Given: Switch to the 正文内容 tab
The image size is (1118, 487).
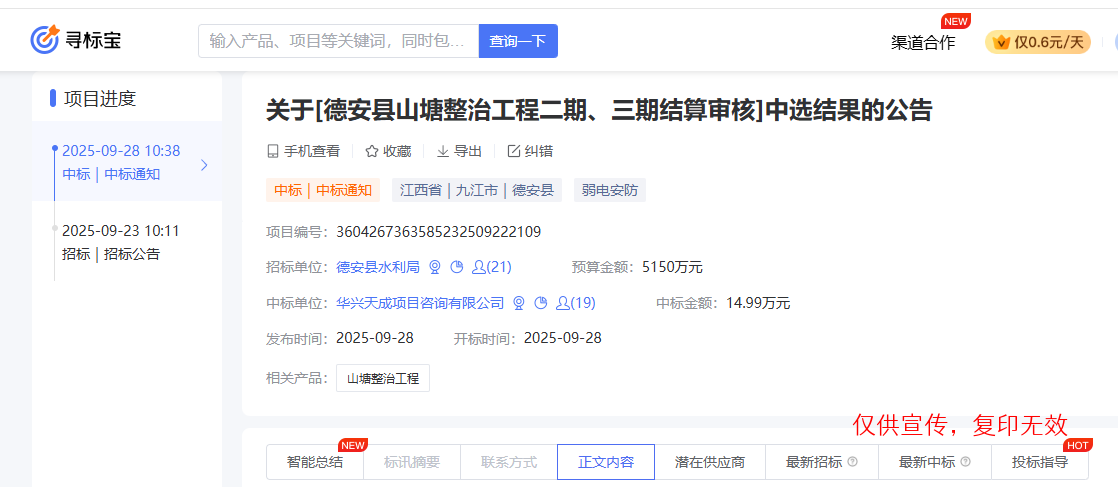Looking at the screenshot, I should point(605,462).
